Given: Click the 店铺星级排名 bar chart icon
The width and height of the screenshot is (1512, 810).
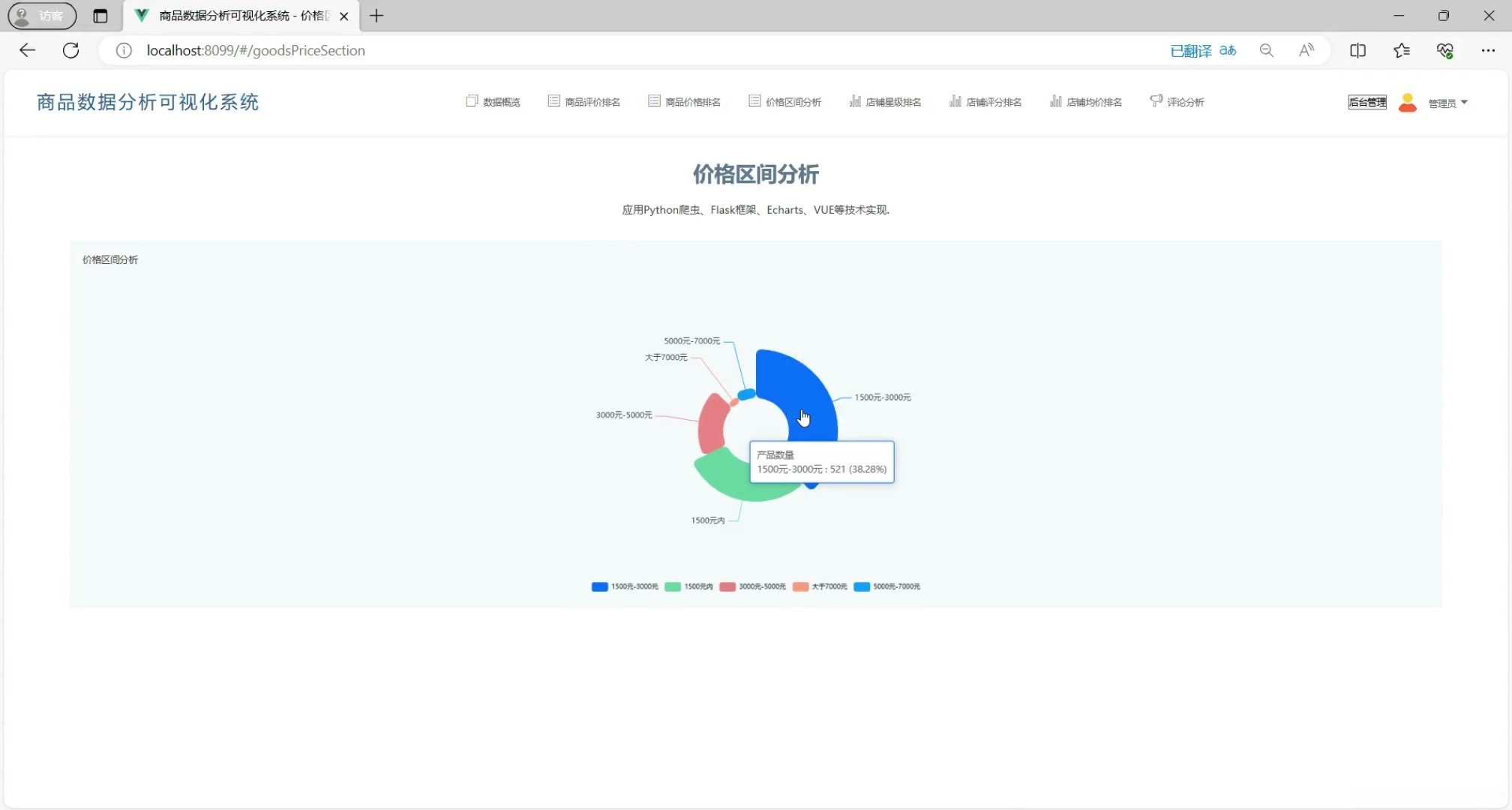Looking at the screenshot, I should (x=854, y=101).
